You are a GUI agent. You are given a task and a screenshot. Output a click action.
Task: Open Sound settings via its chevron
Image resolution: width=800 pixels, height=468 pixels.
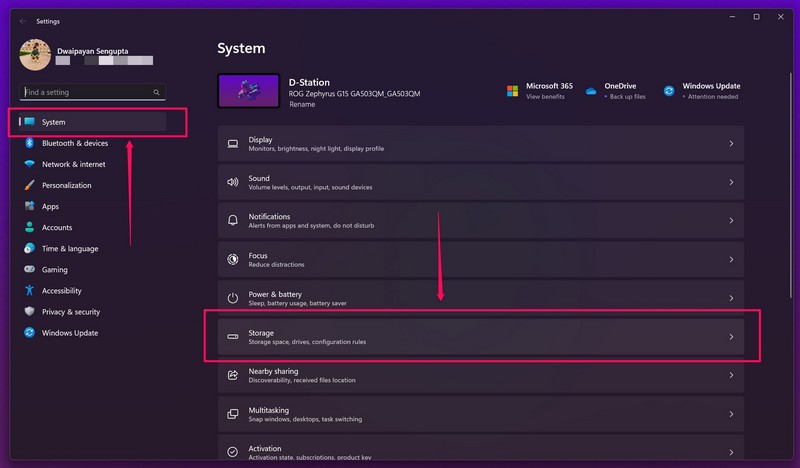pos(731,182)
